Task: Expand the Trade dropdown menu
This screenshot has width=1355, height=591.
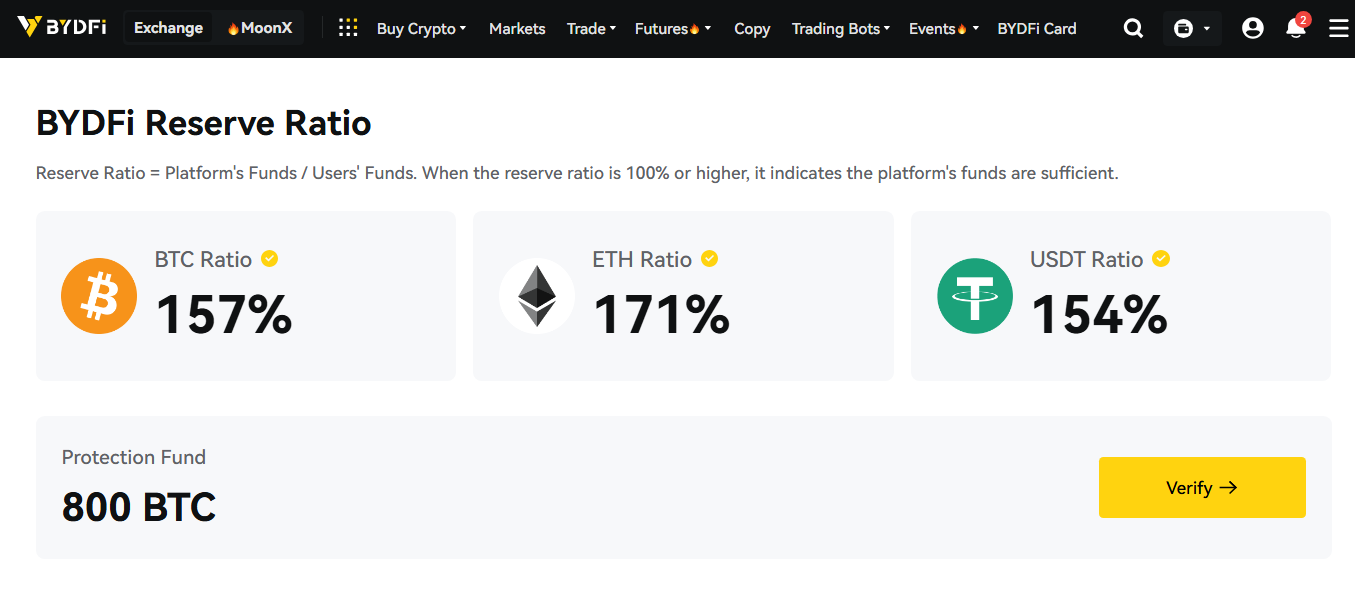Action: coord(591,29)
